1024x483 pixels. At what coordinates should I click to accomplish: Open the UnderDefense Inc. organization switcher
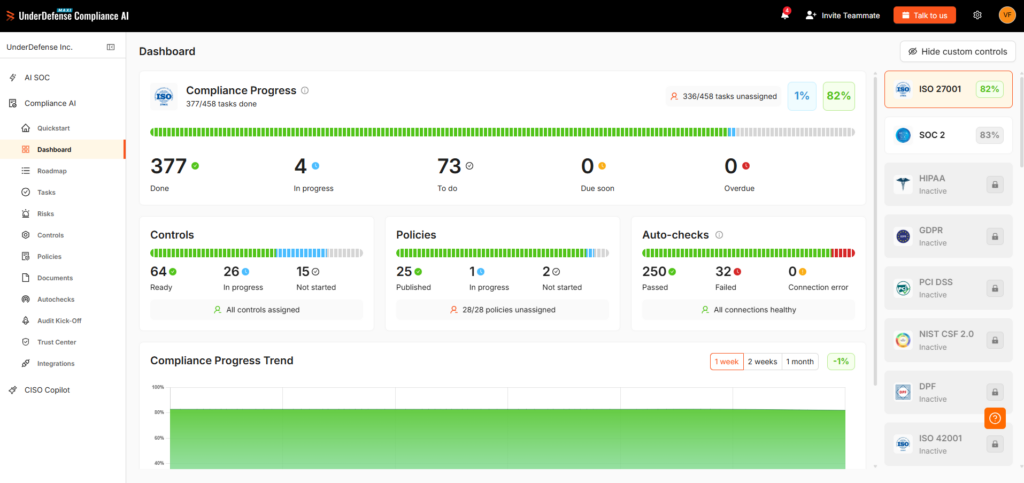coord(39,47)
